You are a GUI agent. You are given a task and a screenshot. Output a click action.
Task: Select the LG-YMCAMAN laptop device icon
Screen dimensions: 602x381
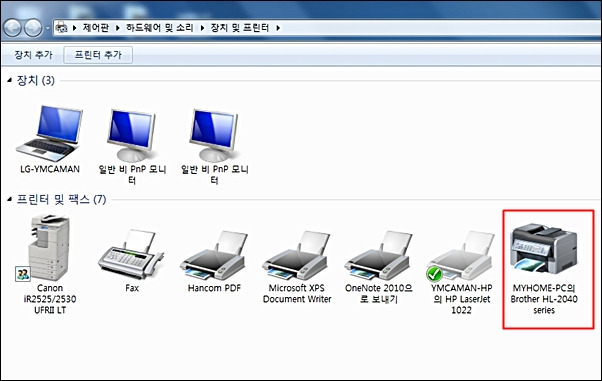[50, 133]
